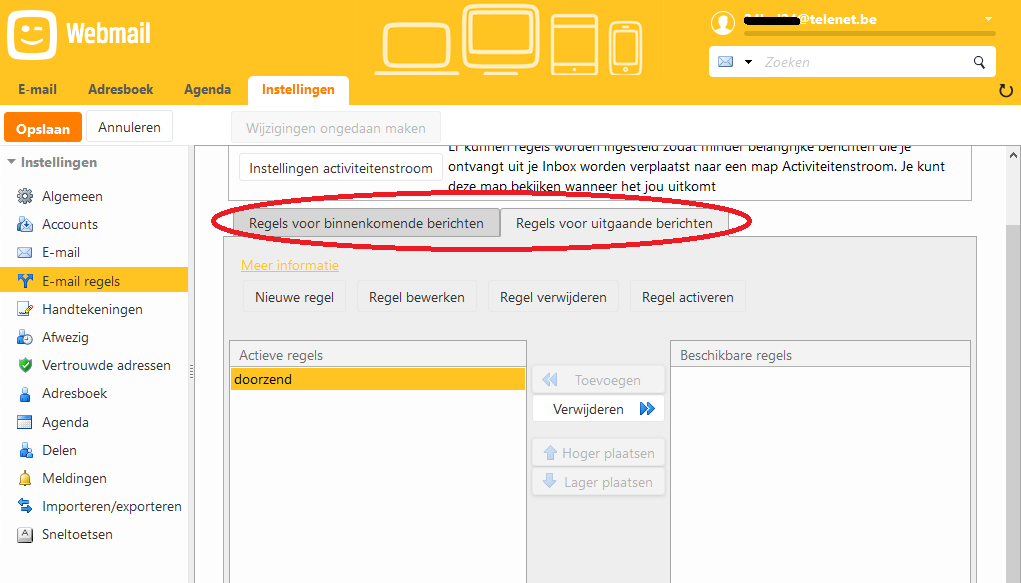Screen dimensions: 1021x583
Task: Switch to the Adresboek top tab
Action: point(121,89)
